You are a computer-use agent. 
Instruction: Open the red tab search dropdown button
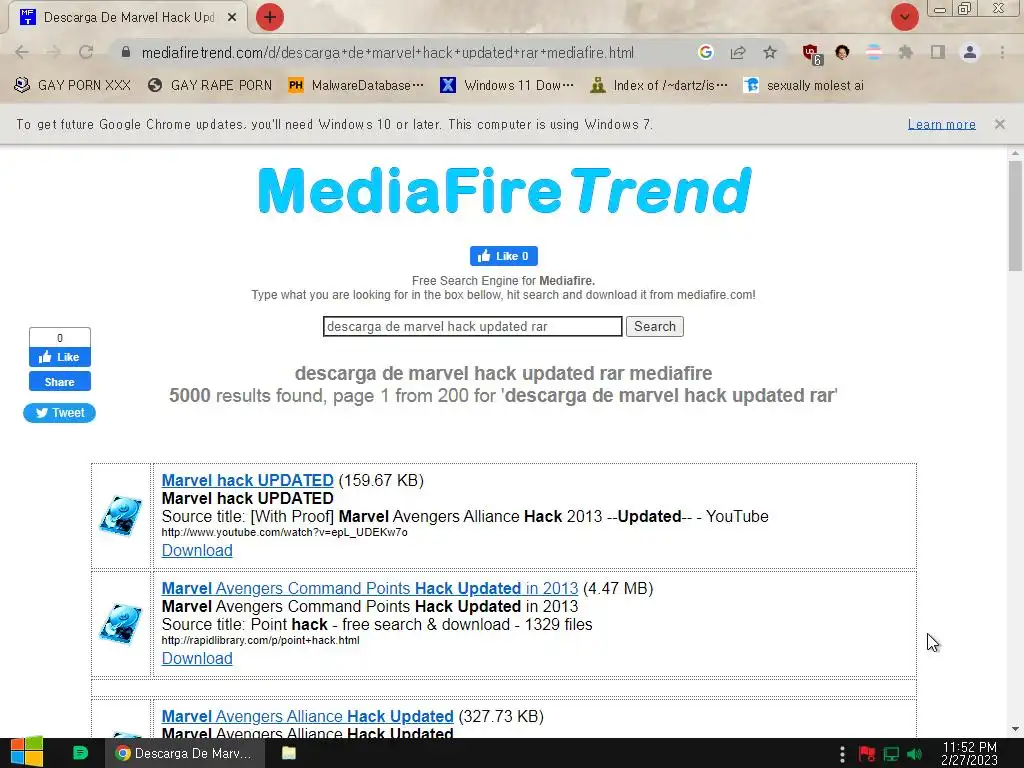tap(904, 17)
